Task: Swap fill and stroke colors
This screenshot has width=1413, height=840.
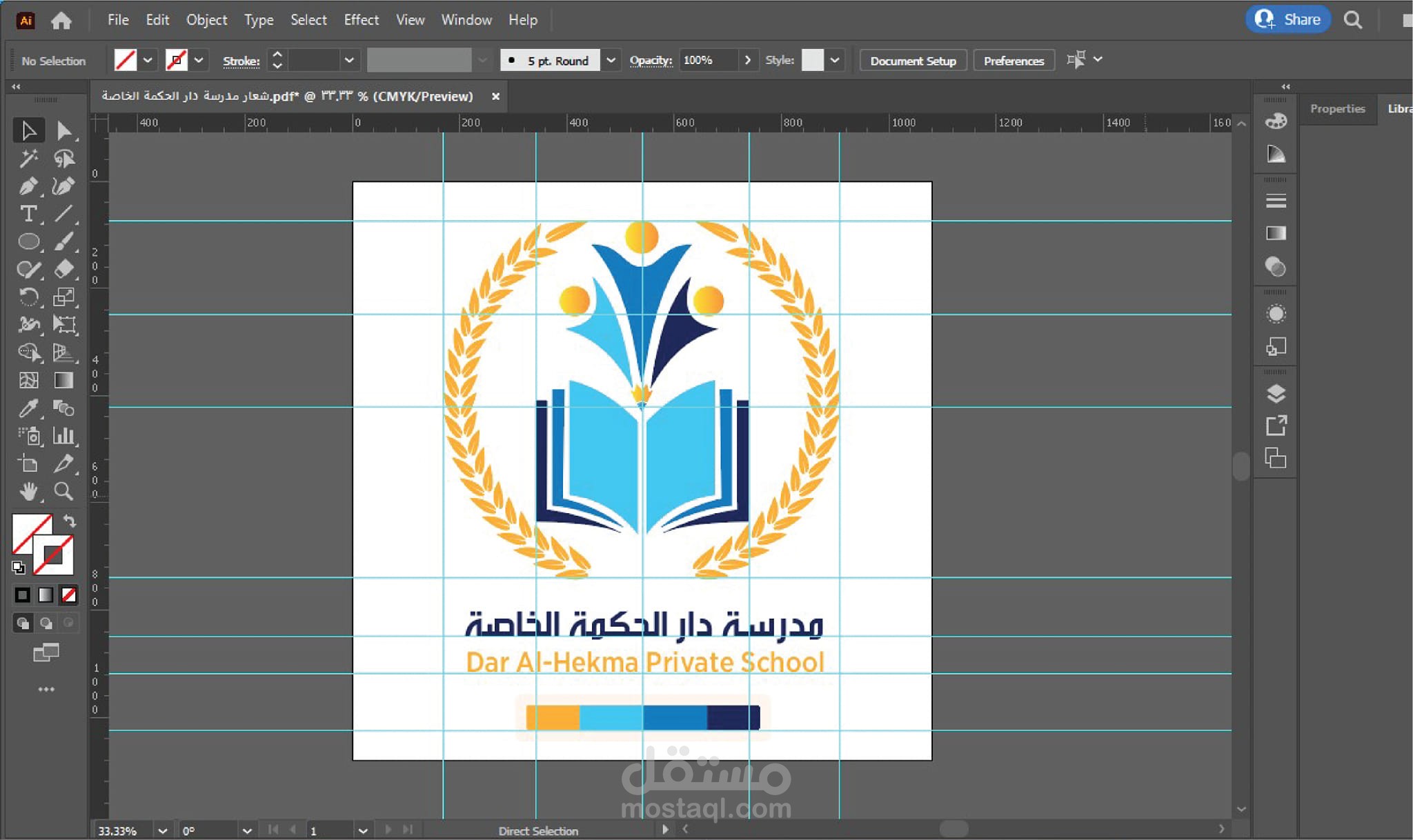Action: tap(70, 521)
